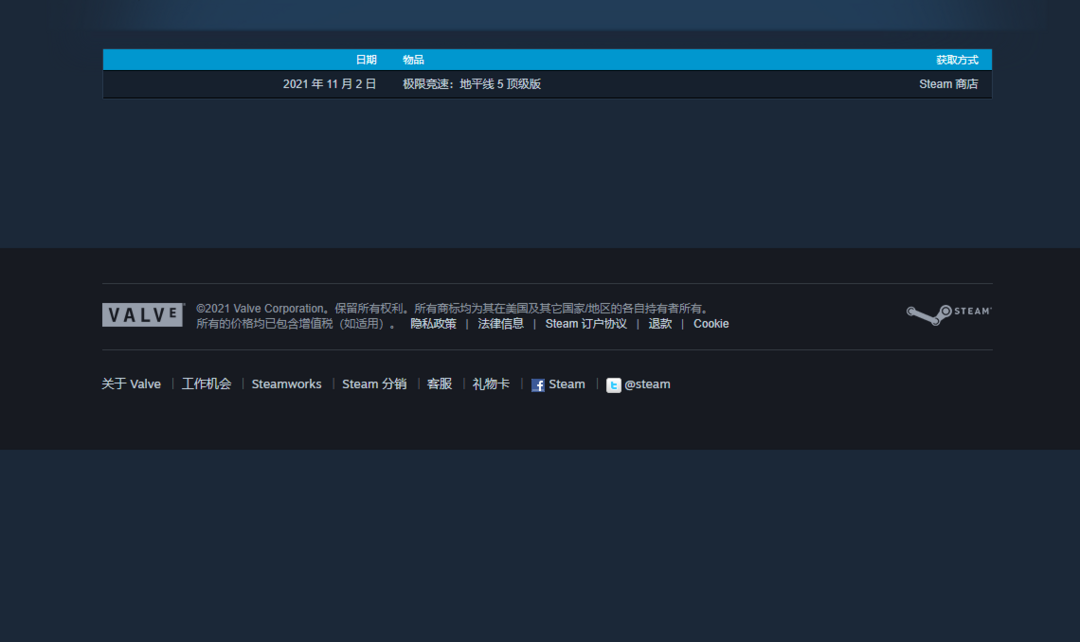Click the Twitter bird icon
The image size is (1080, 642).
613,385
